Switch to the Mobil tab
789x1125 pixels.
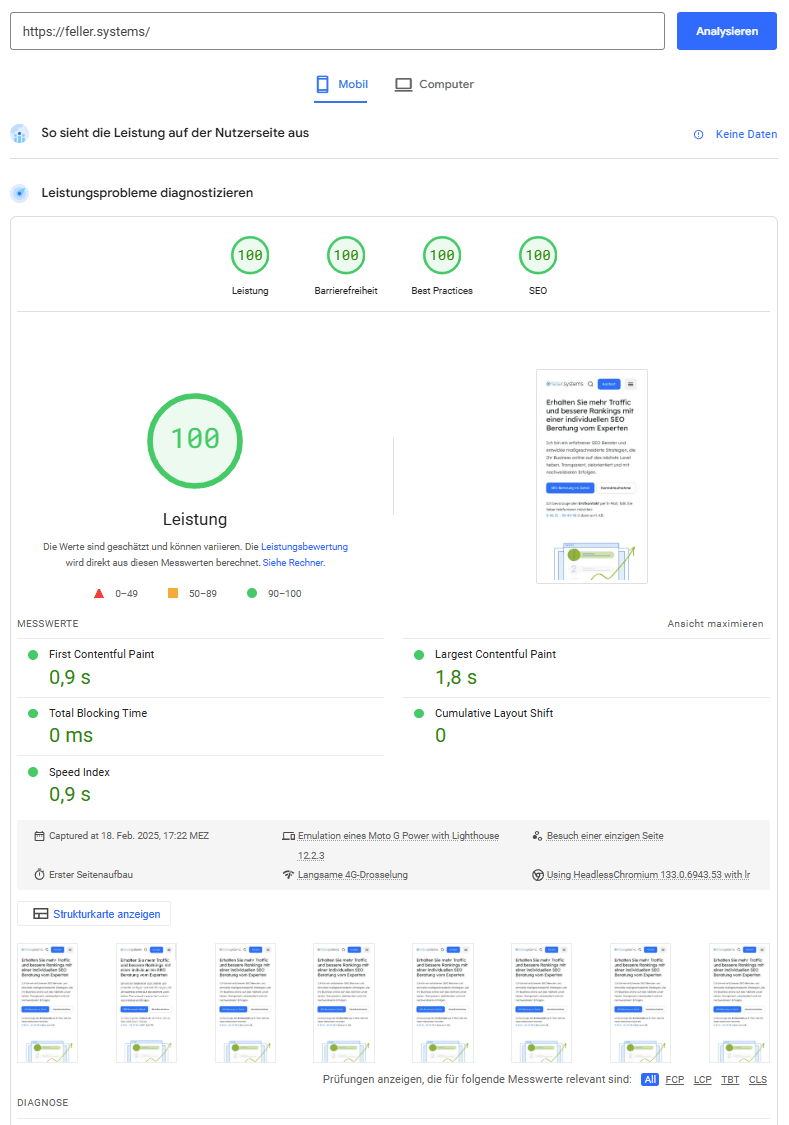[341, 85]
